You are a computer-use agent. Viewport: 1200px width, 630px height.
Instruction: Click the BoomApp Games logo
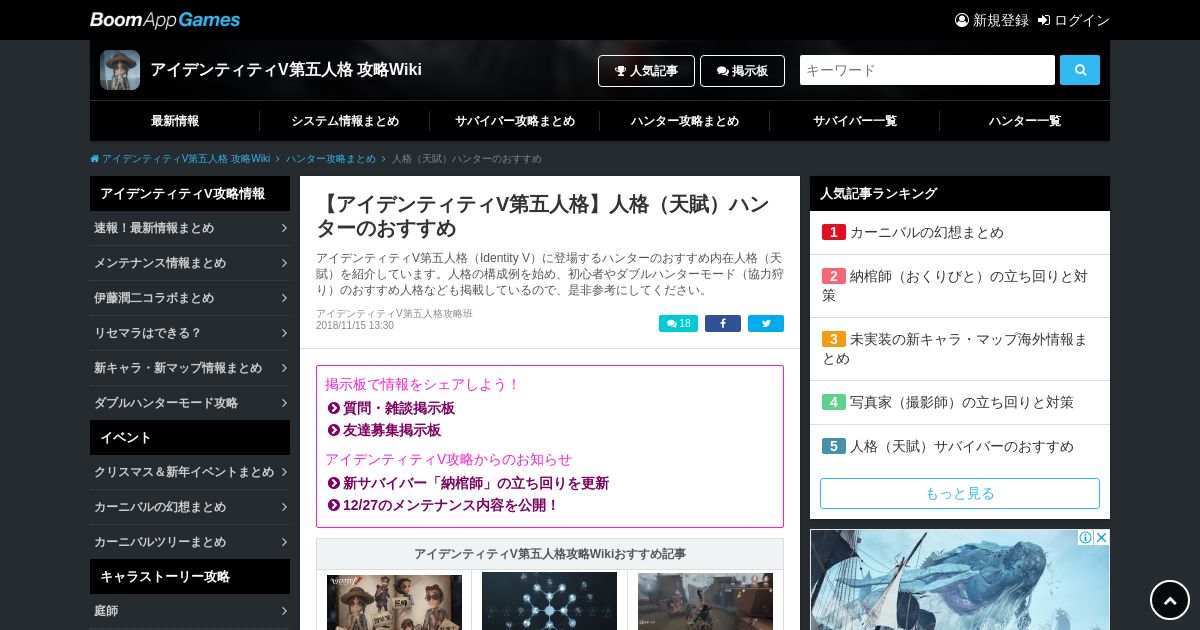(165, 20)
